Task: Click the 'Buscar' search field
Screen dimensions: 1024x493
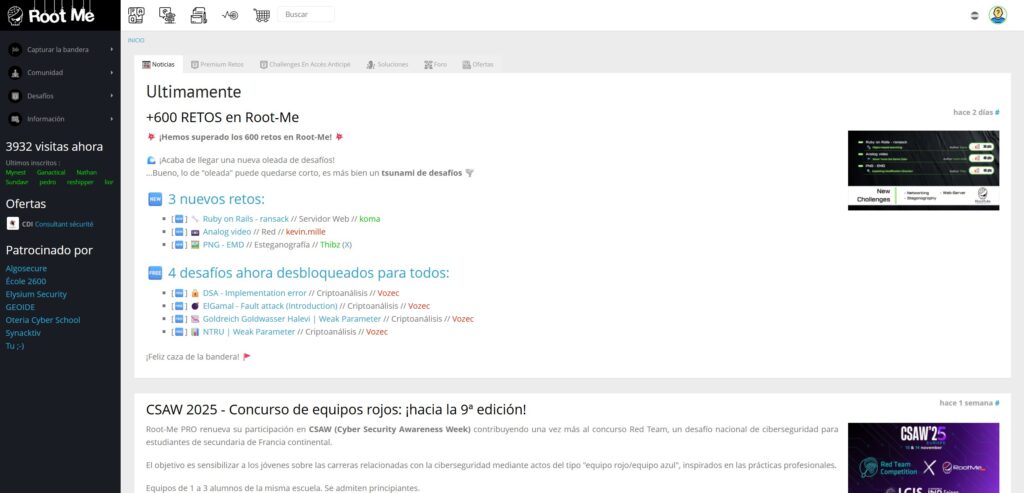Action: (x=306, y=15)
